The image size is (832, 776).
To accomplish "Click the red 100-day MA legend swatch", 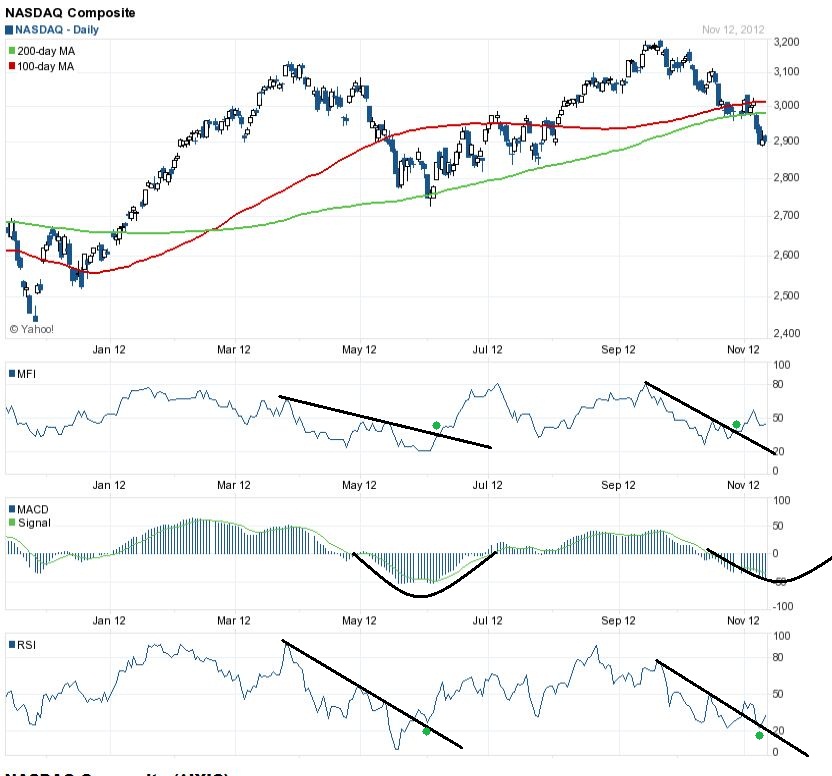I will click(12, 66).
